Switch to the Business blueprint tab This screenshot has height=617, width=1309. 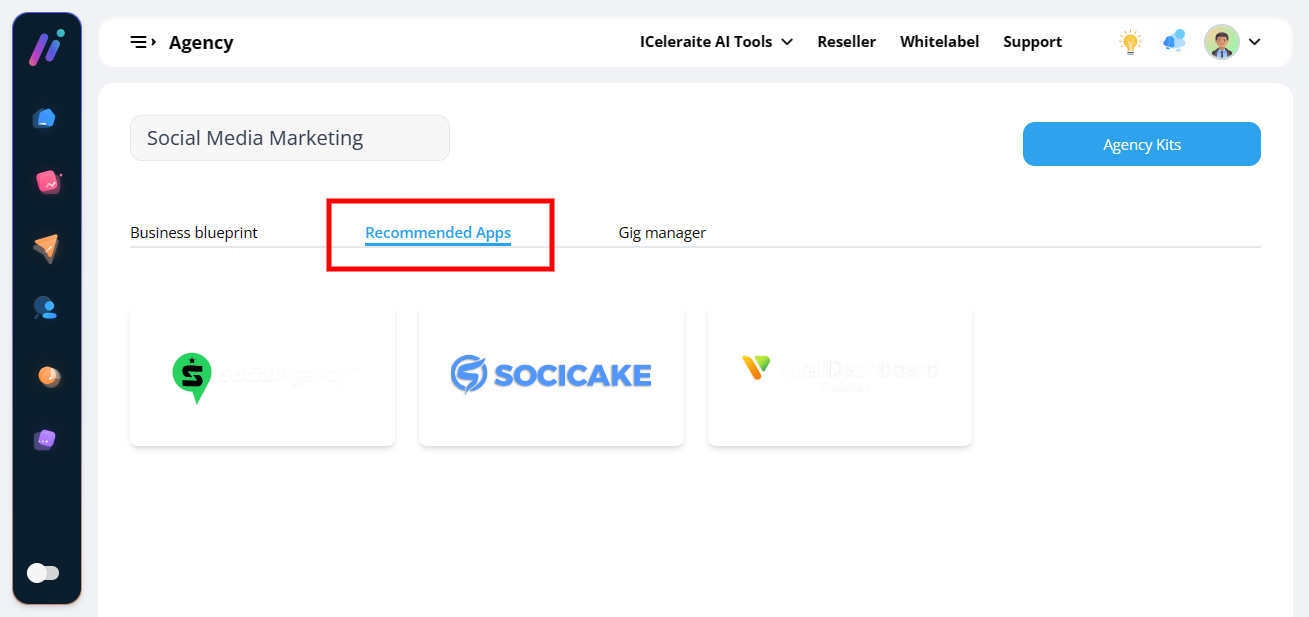(194, 233)
